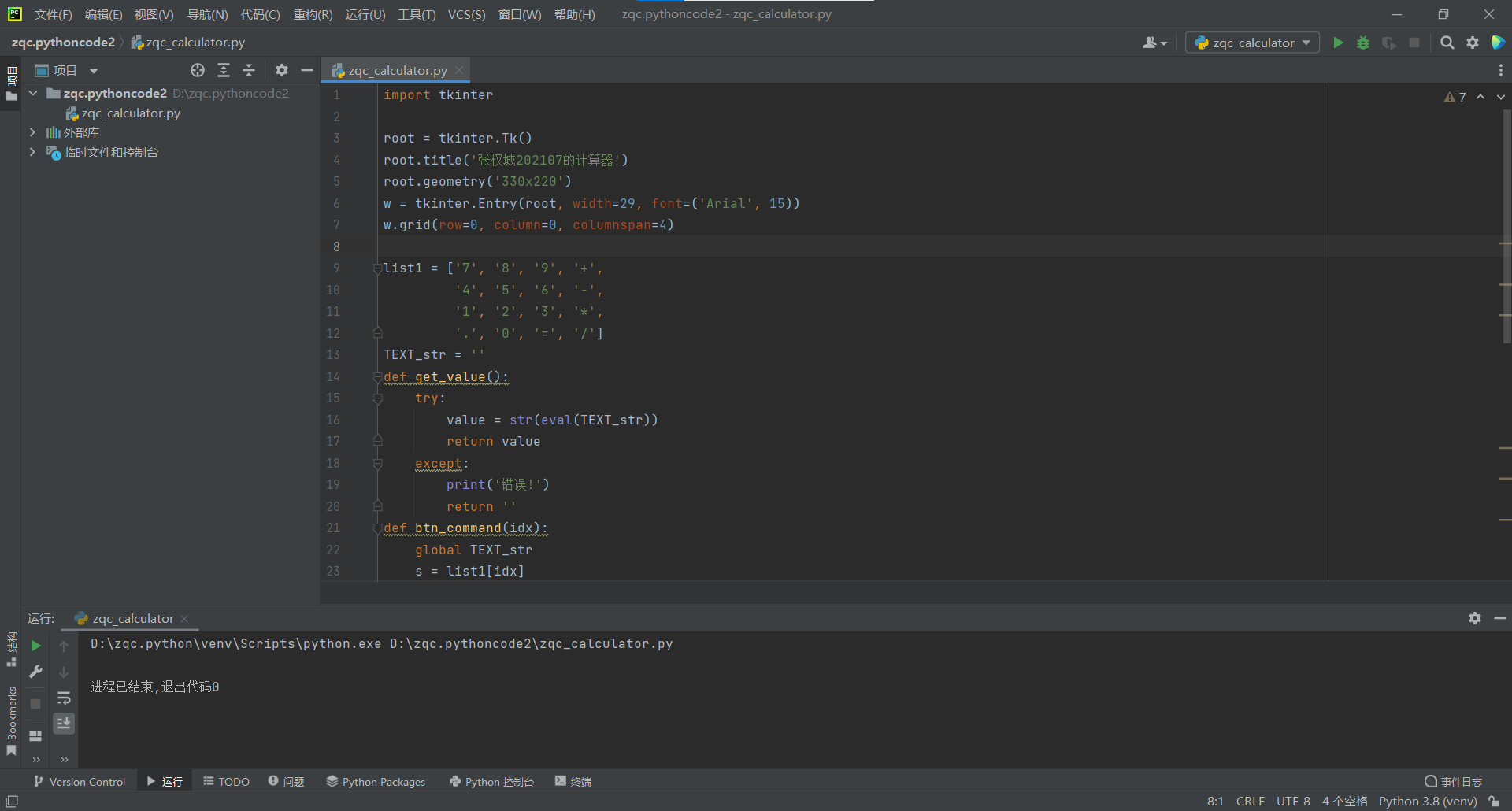Rerun zqc_calculator in the run panel

click(35, 646)
